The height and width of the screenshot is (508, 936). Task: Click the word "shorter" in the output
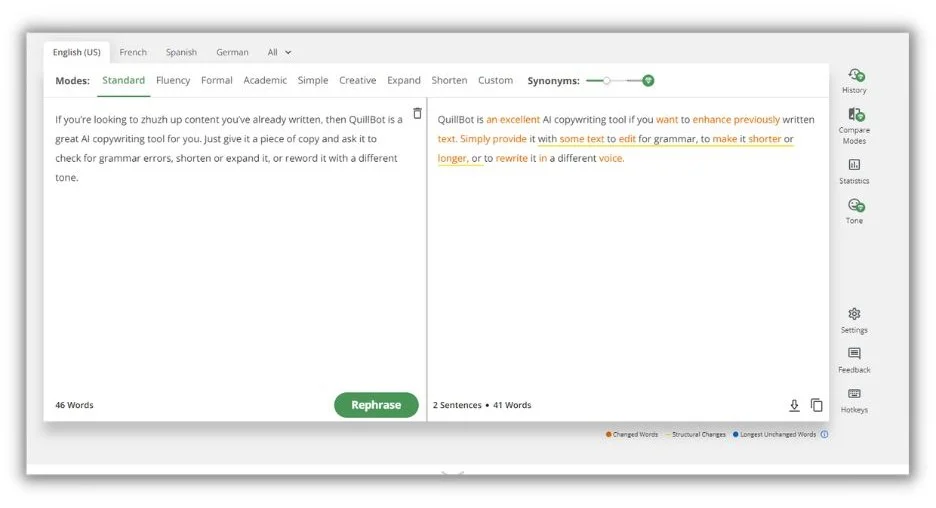pyautogui.click(x=765, y=138)
